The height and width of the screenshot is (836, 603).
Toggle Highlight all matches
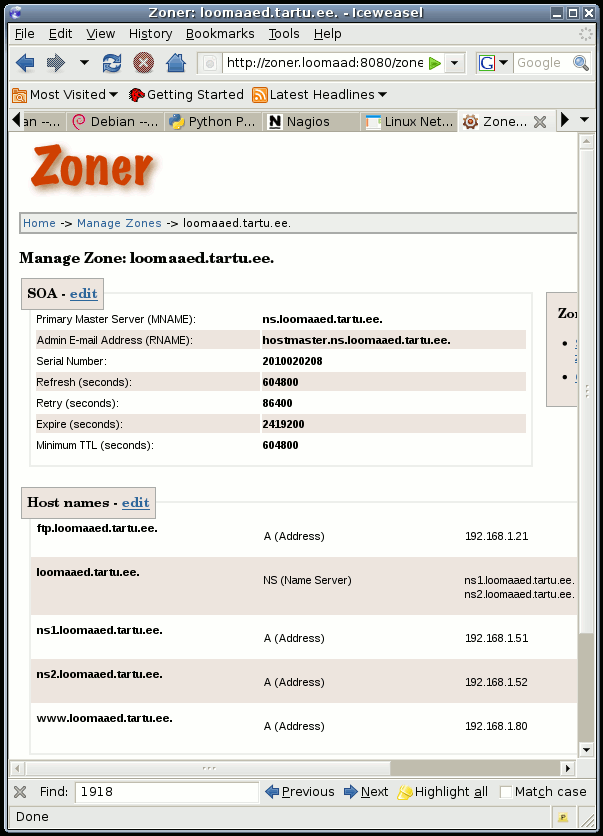[443, 792]
